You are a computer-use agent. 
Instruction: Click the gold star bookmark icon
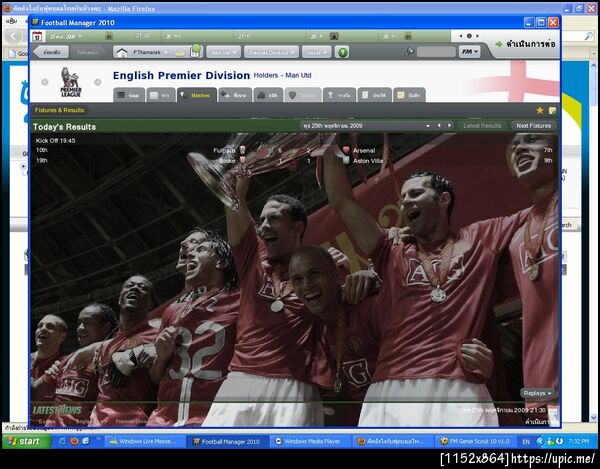540,111
